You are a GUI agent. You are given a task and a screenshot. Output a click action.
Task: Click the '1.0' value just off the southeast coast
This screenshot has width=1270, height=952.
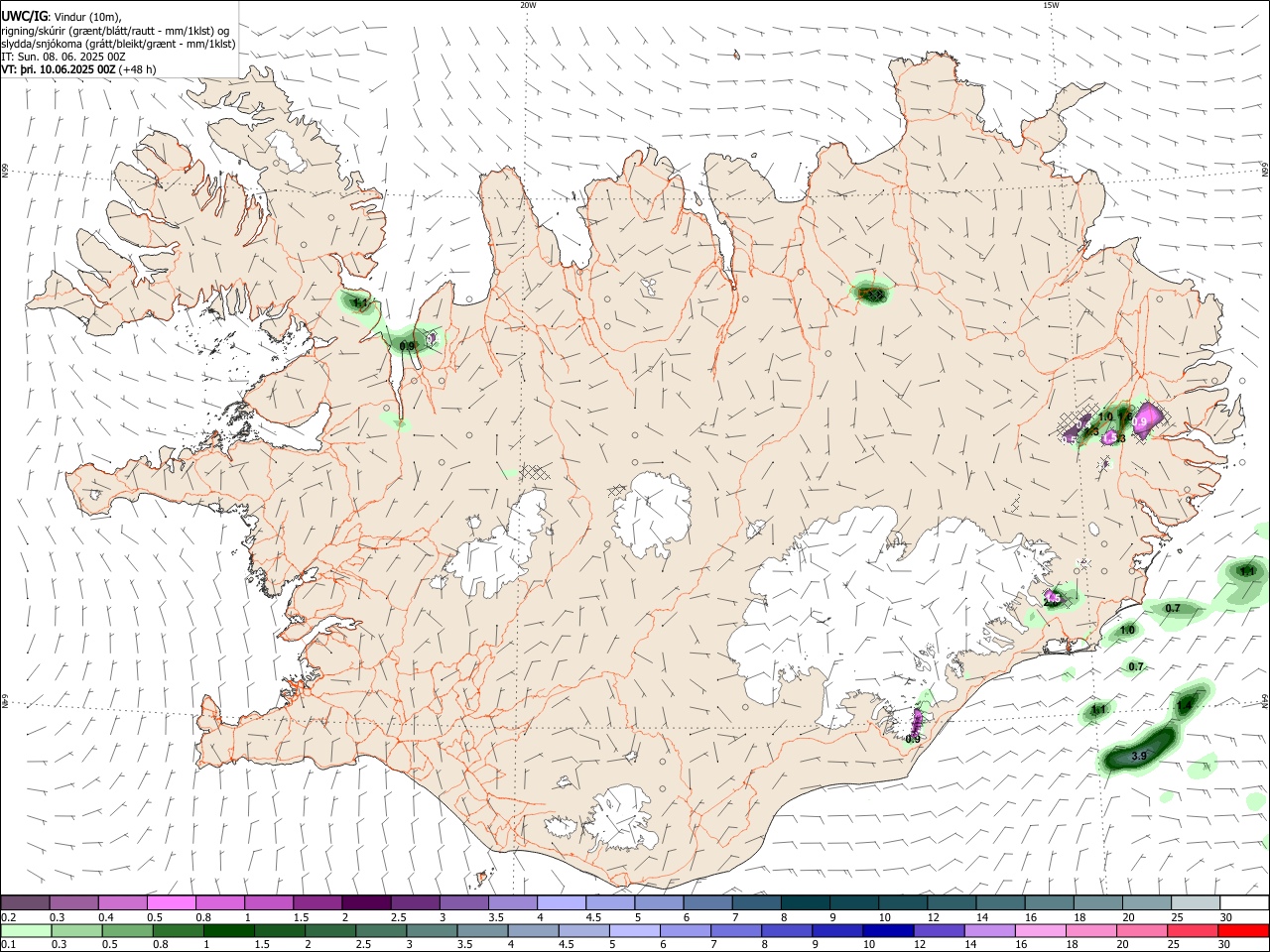pyautogui.click(x=1127, y=630)
